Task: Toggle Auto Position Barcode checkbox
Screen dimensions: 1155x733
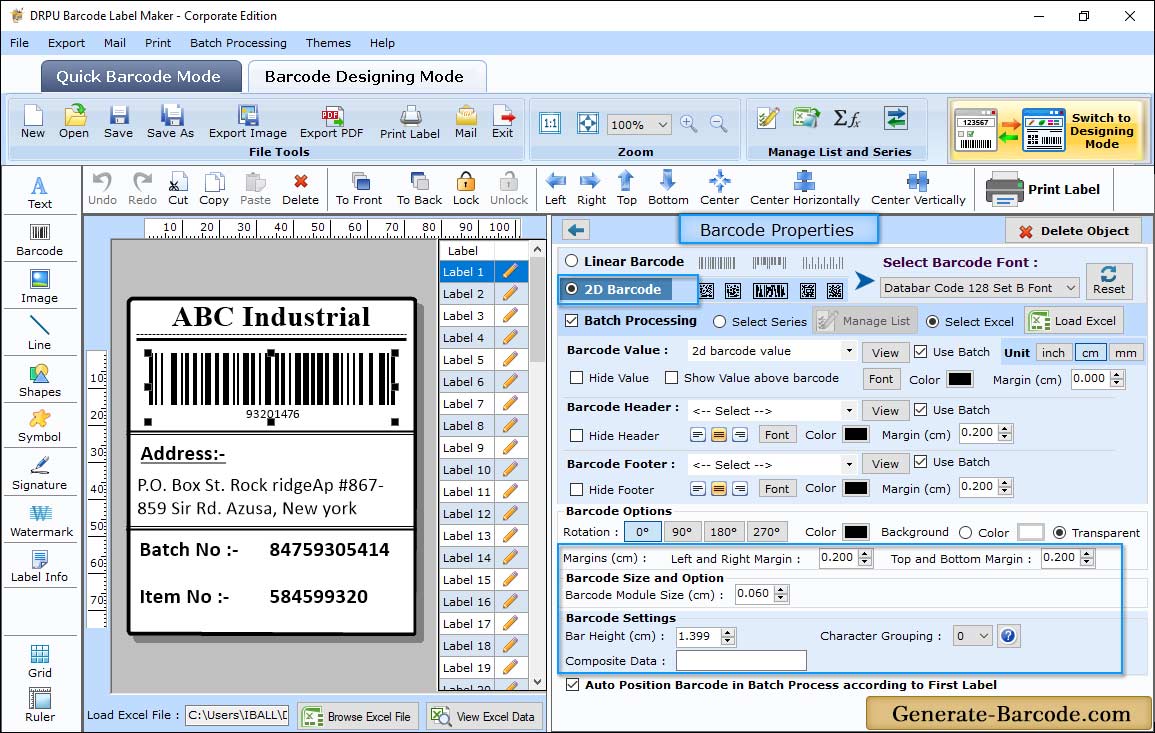Action: [572, 685]
